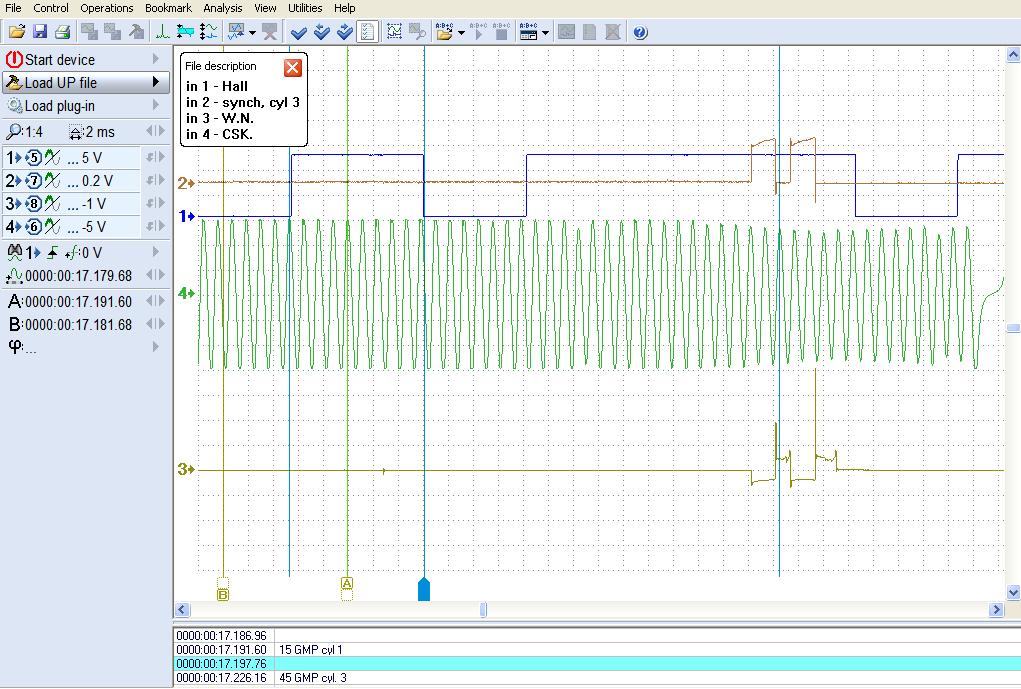This screenshot has width=1021, height=689.
Task: Click cursor A marker on the timeline
Action: (x=347, y=583)
